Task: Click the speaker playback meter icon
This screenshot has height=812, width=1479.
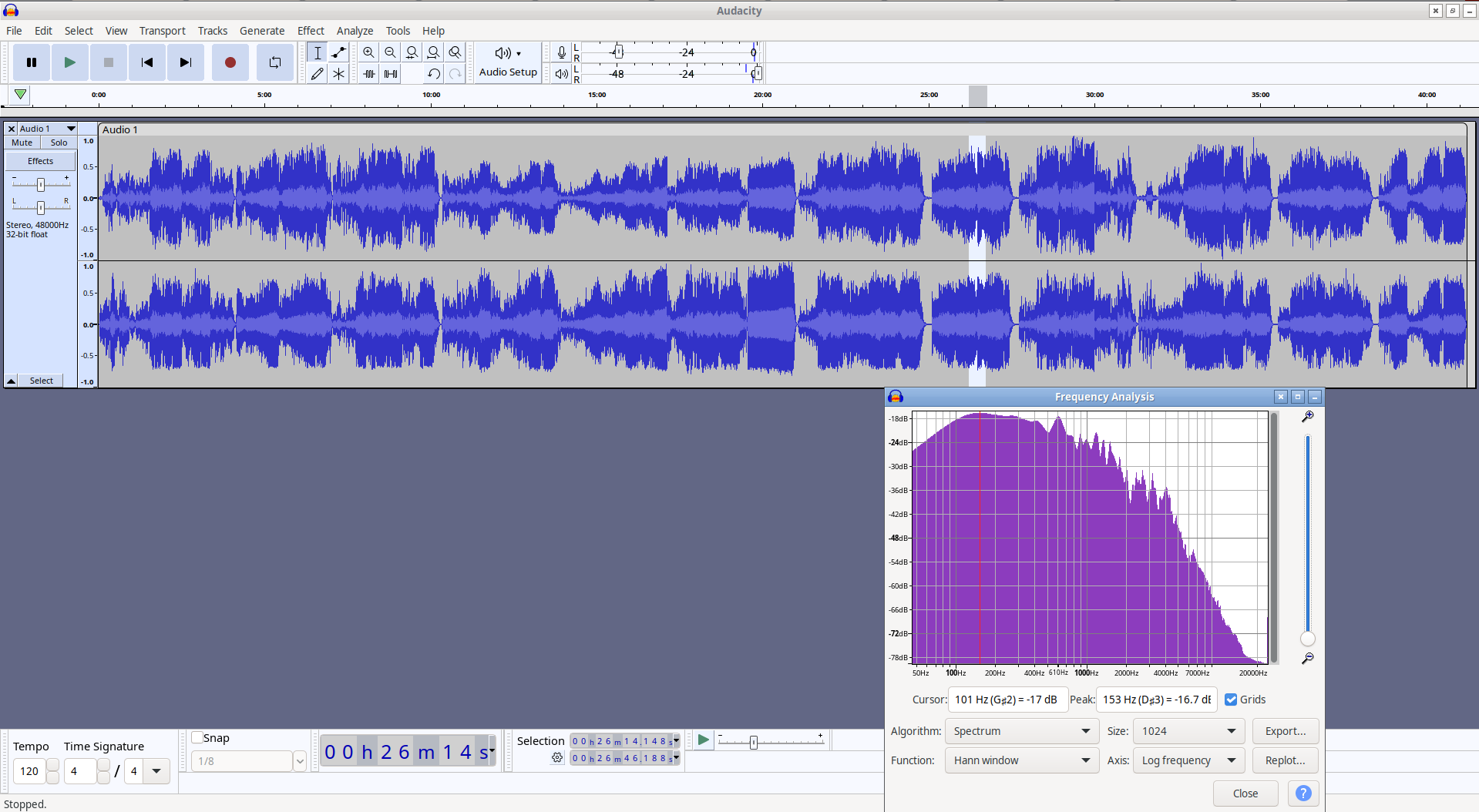Action: coord(562,74)
